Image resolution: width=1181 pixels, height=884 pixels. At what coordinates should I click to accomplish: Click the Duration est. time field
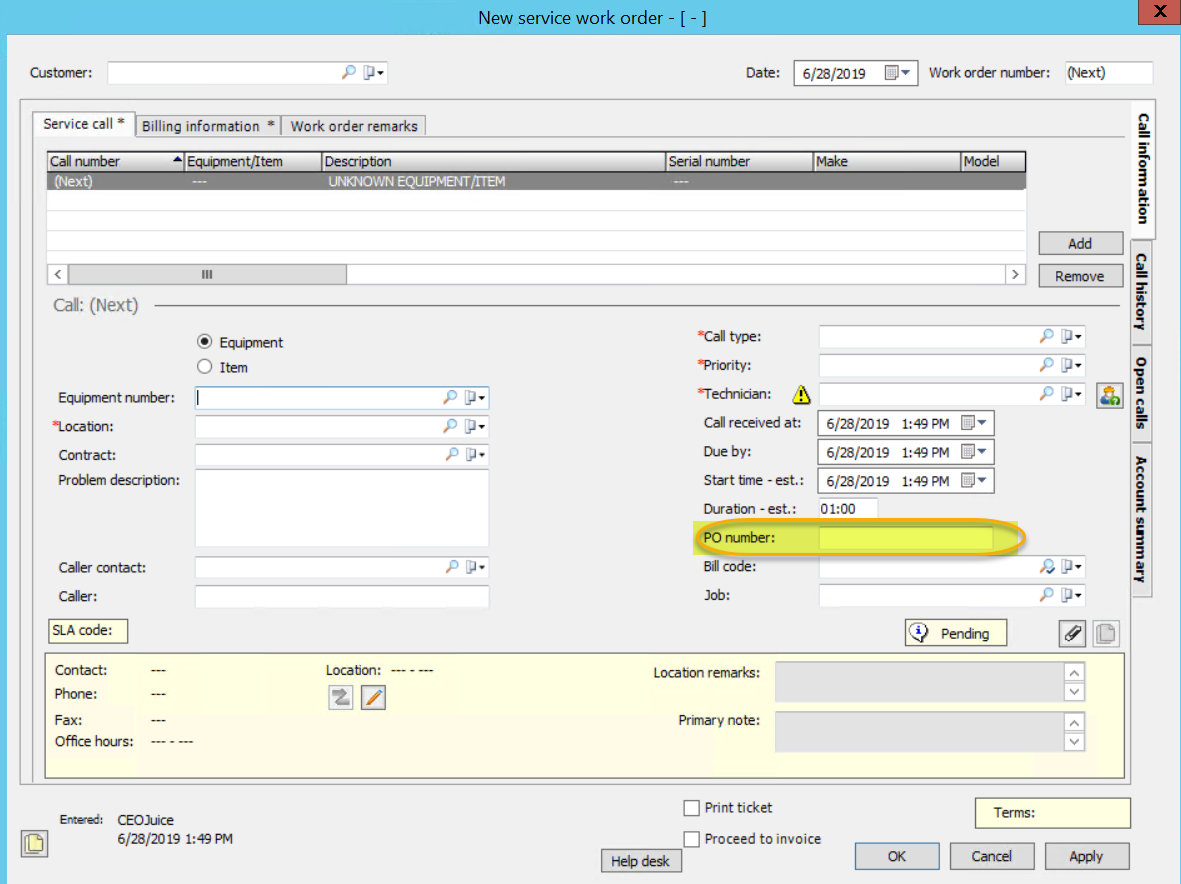848,509
